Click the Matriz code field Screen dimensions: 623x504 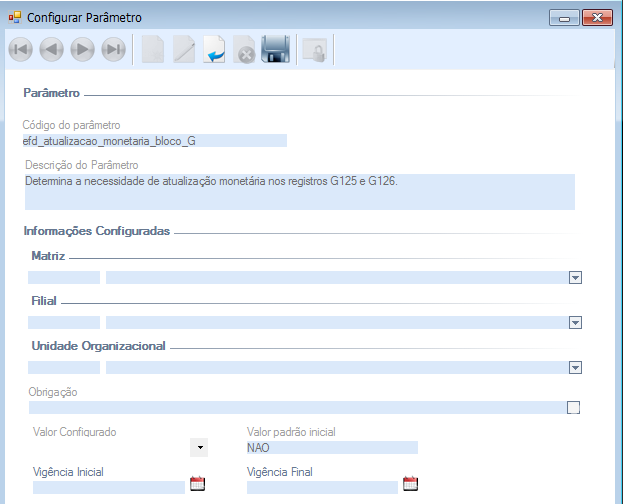click(64, 277)
